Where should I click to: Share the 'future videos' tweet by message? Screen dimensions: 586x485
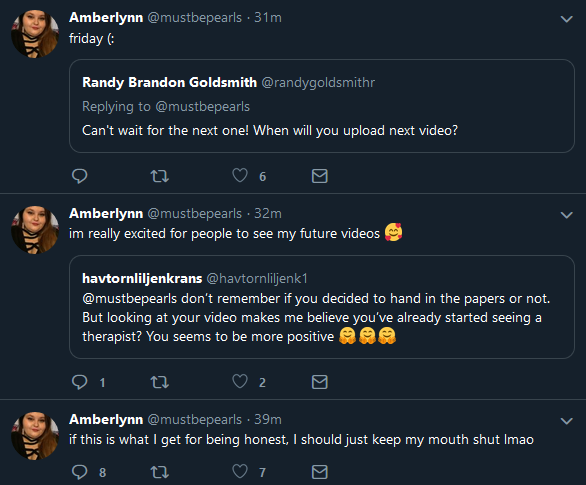click(x=320, y=382)
